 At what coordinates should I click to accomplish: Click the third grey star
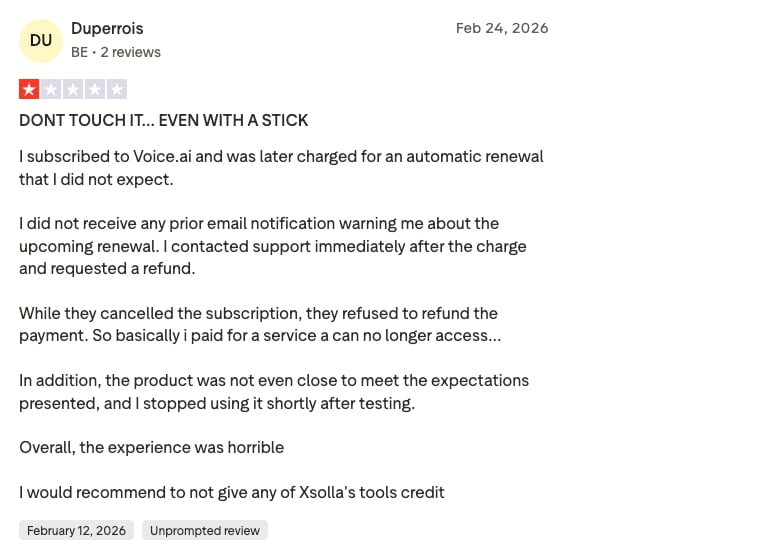[x=73, y=90]
